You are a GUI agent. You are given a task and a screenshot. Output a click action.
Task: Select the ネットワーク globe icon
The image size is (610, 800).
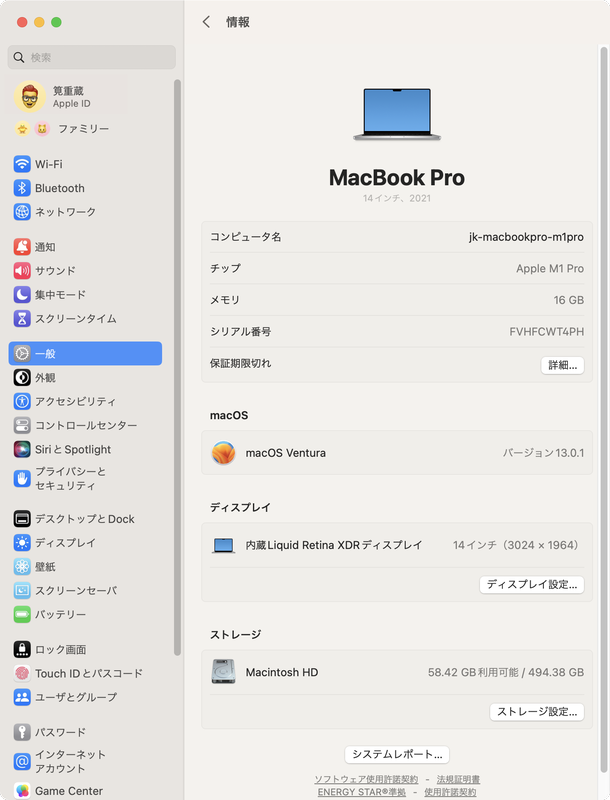(x=22, y=212)
